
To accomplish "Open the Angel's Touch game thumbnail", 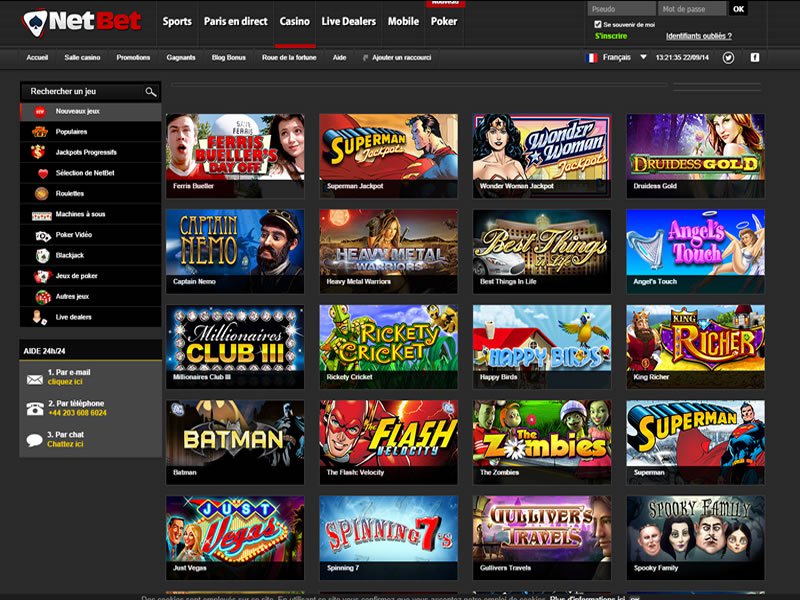I will (695, 251).
